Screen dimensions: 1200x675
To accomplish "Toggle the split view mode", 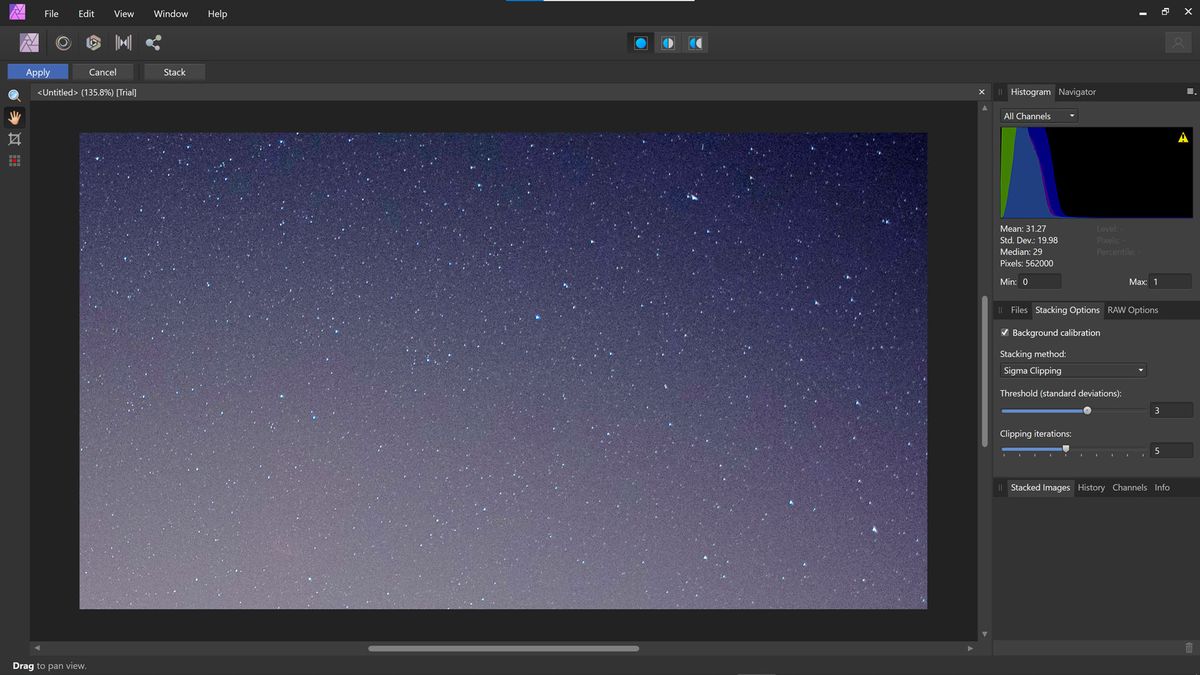I will coord(667,42).
